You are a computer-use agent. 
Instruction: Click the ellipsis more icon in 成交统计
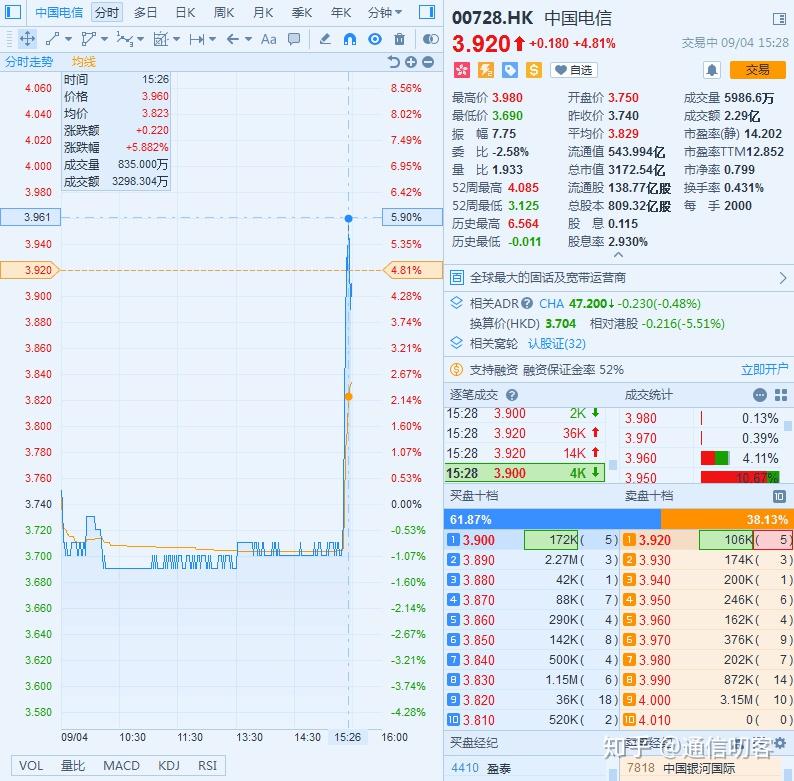pyautogui.click(x=760, y=395)
